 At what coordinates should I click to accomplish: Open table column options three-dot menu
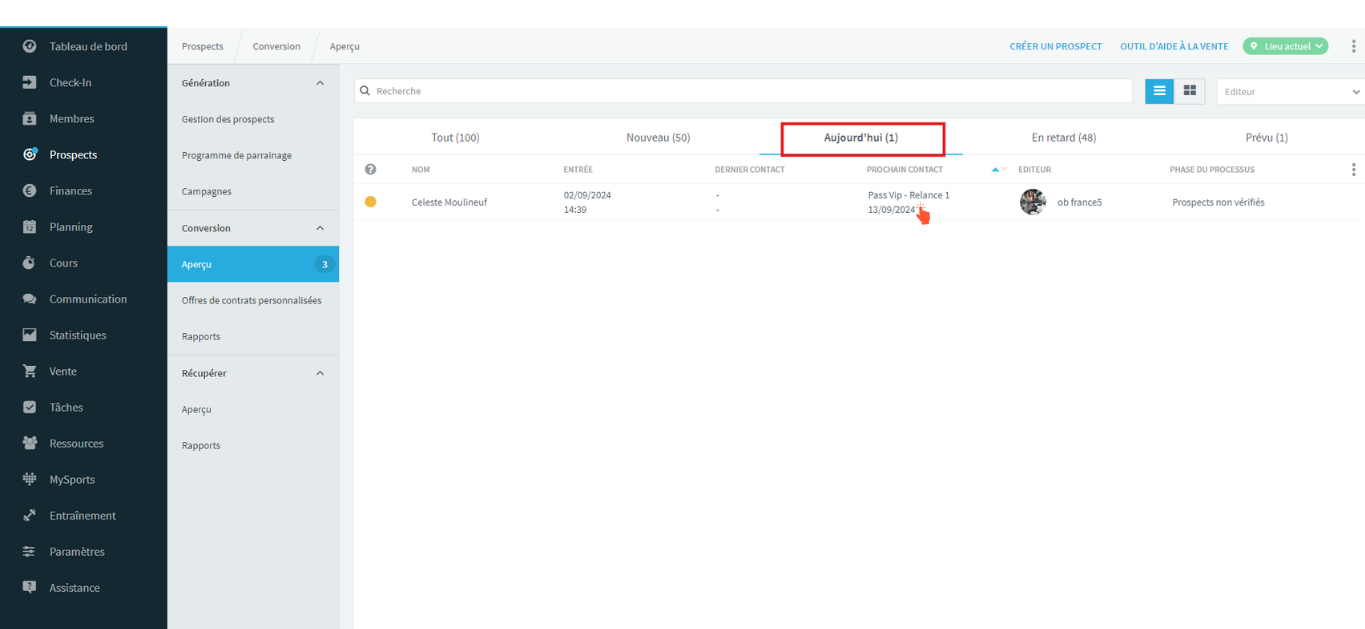point(1354,169)
